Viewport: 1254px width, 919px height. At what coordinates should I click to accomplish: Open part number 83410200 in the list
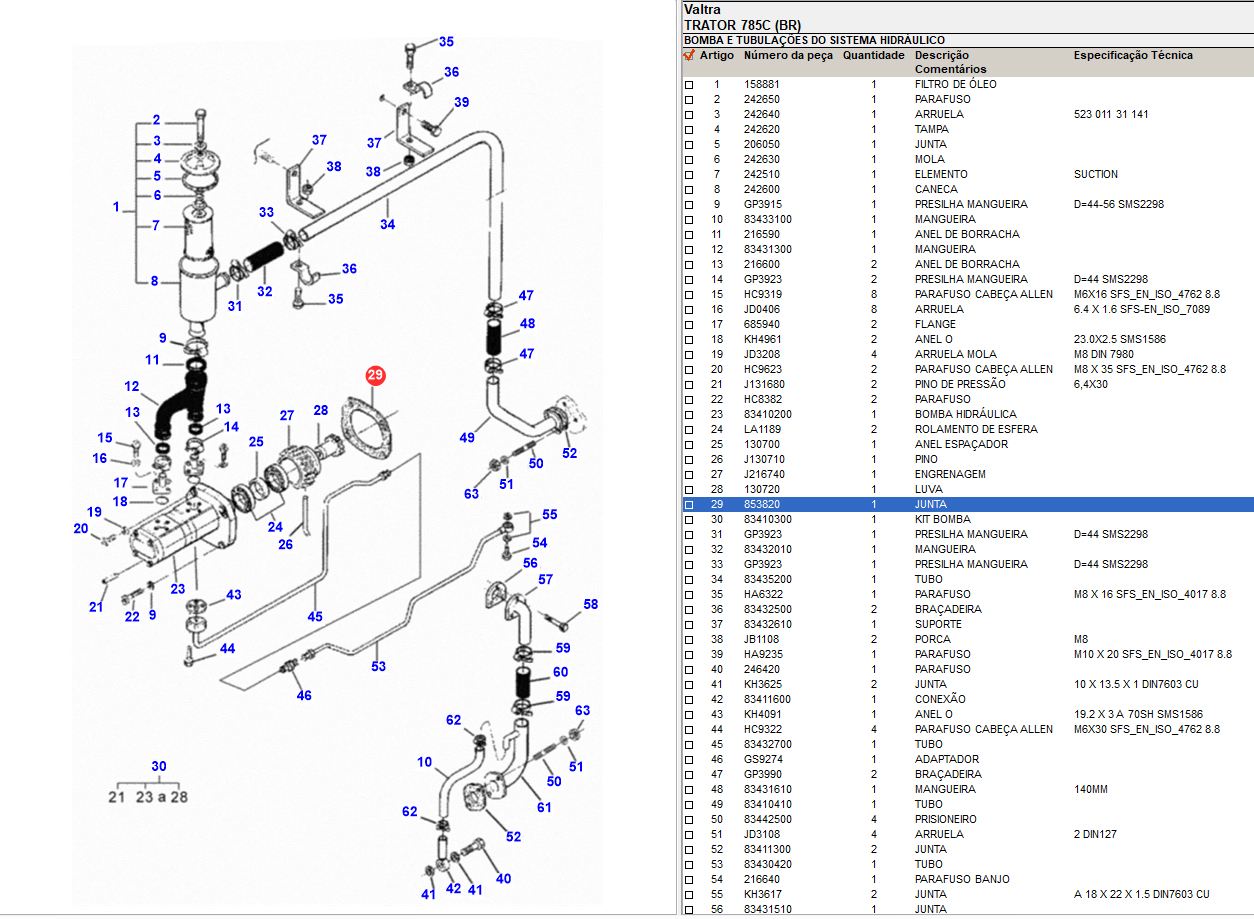pyautogui.click(x=767, y=414)
